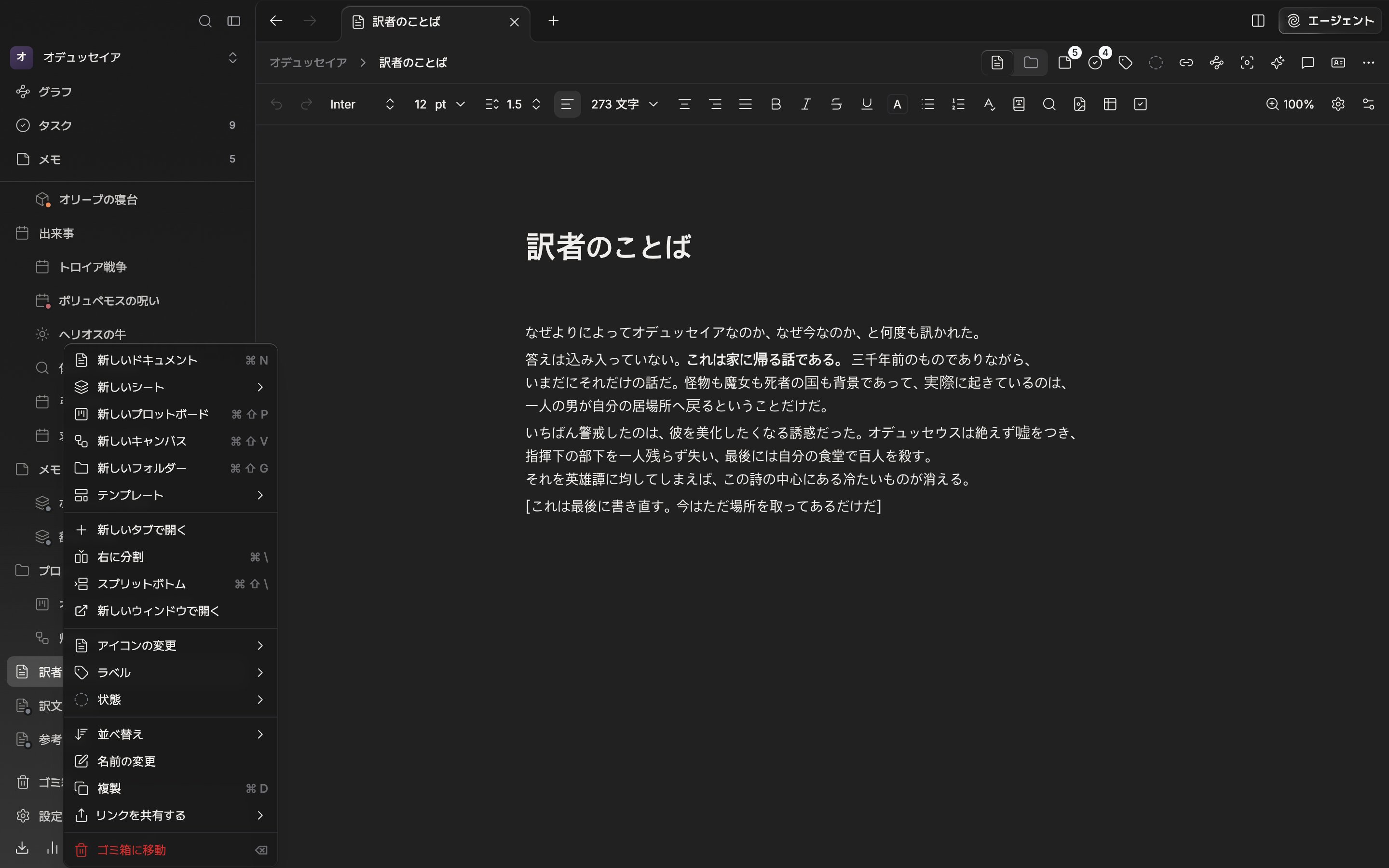The width and height of the screenshot is (1389, 868).
Task: Choose 新しいウィンドウで開く menu entry
Action: [x=170, y=611]
